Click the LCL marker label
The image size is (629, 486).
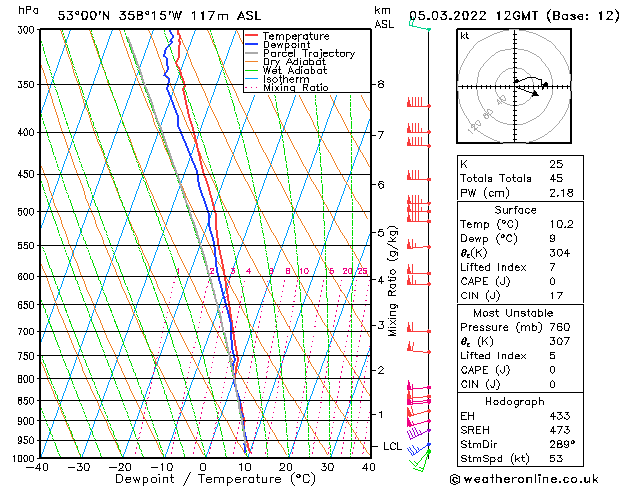392,446
